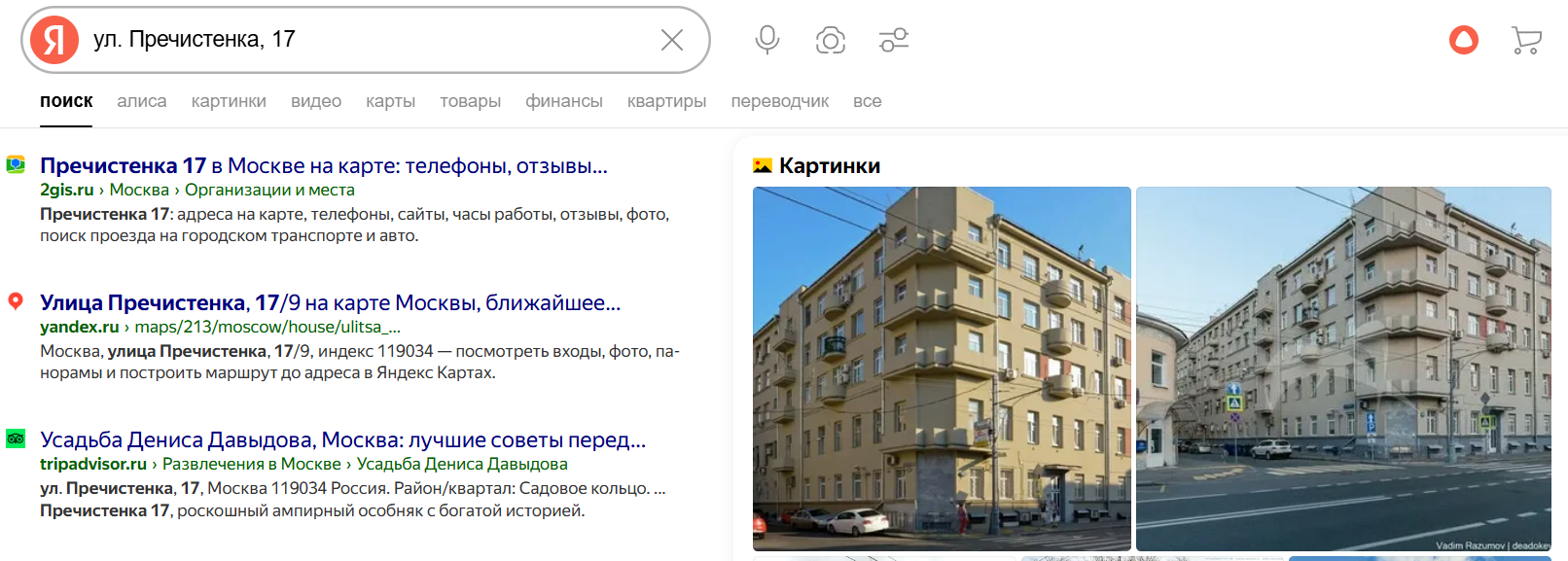Open the Vadim Razumov street photo thumbnail
Image resolution: width=1568 pixels, height=561 pixels.
pyautogui.click(x=1343, y=368)
